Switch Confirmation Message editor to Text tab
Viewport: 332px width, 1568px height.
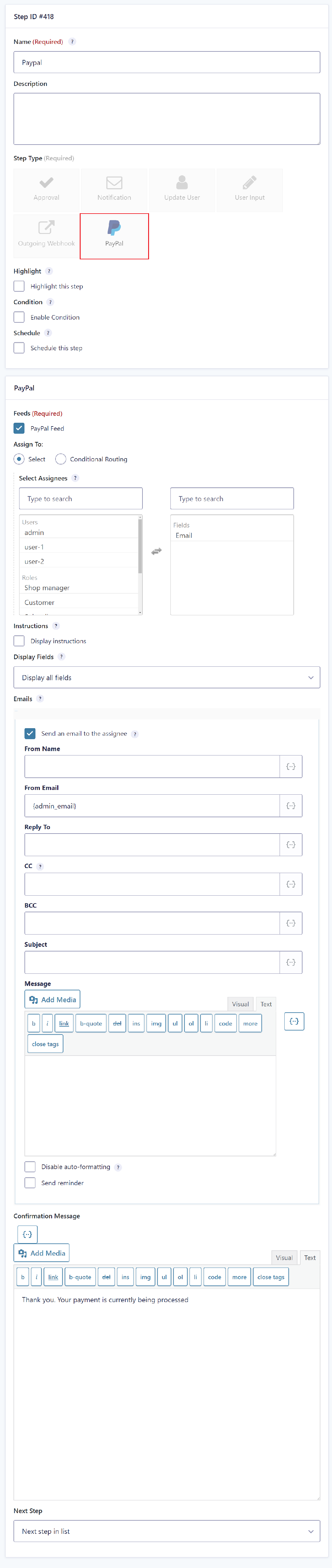click(x=309, y=1257)
